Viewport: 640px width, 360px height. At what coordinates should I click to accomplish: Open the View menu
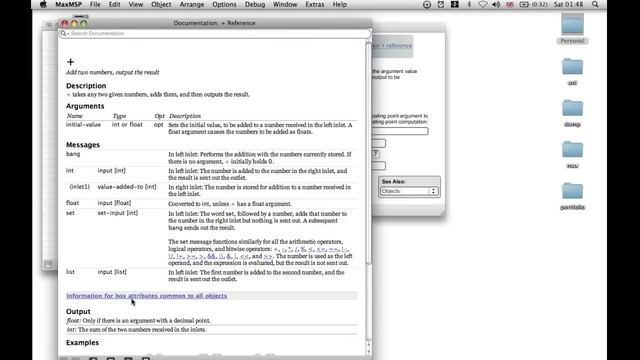click(136, 4)
